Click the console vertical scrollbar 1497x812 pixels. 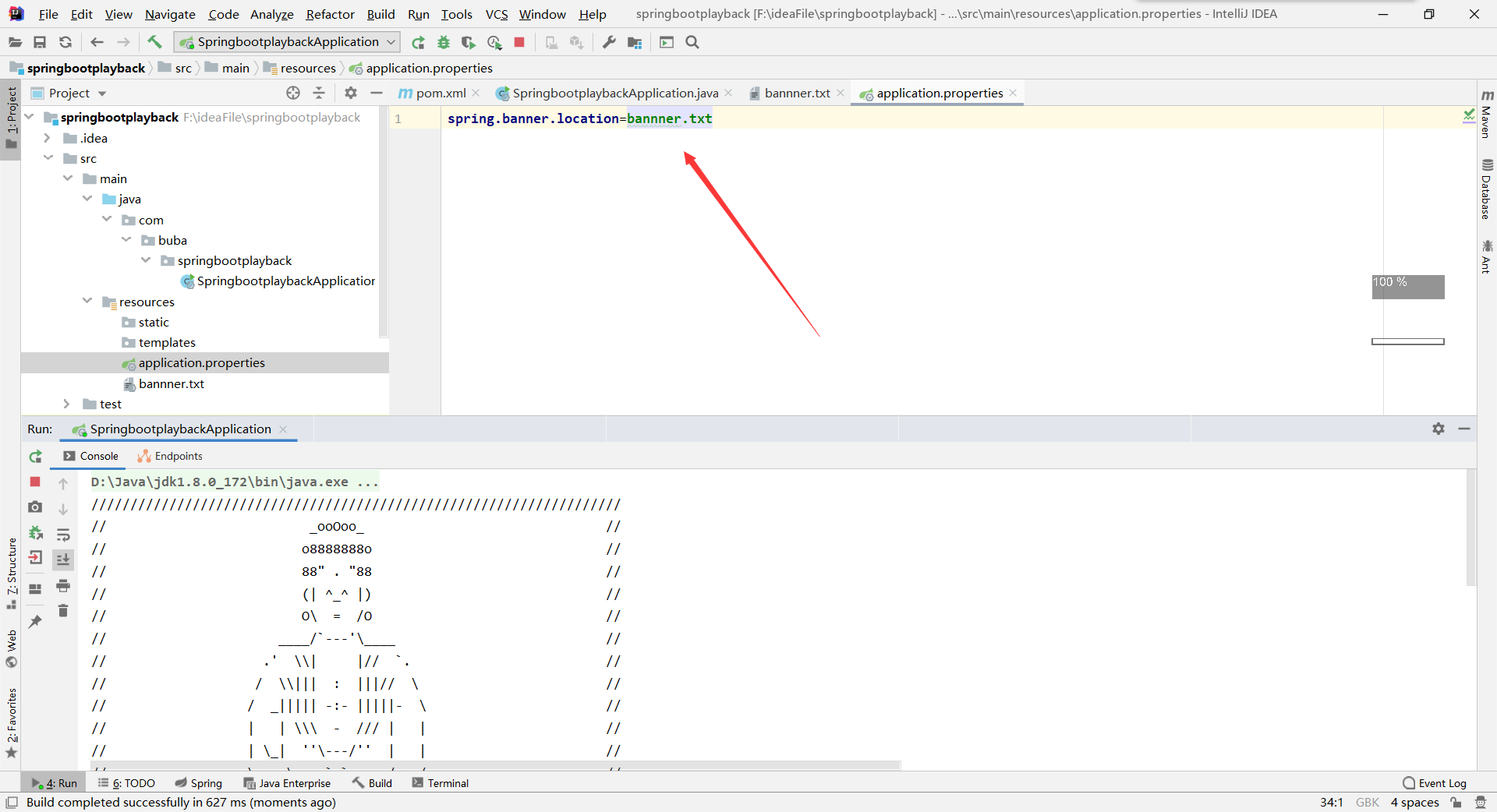1471,528
